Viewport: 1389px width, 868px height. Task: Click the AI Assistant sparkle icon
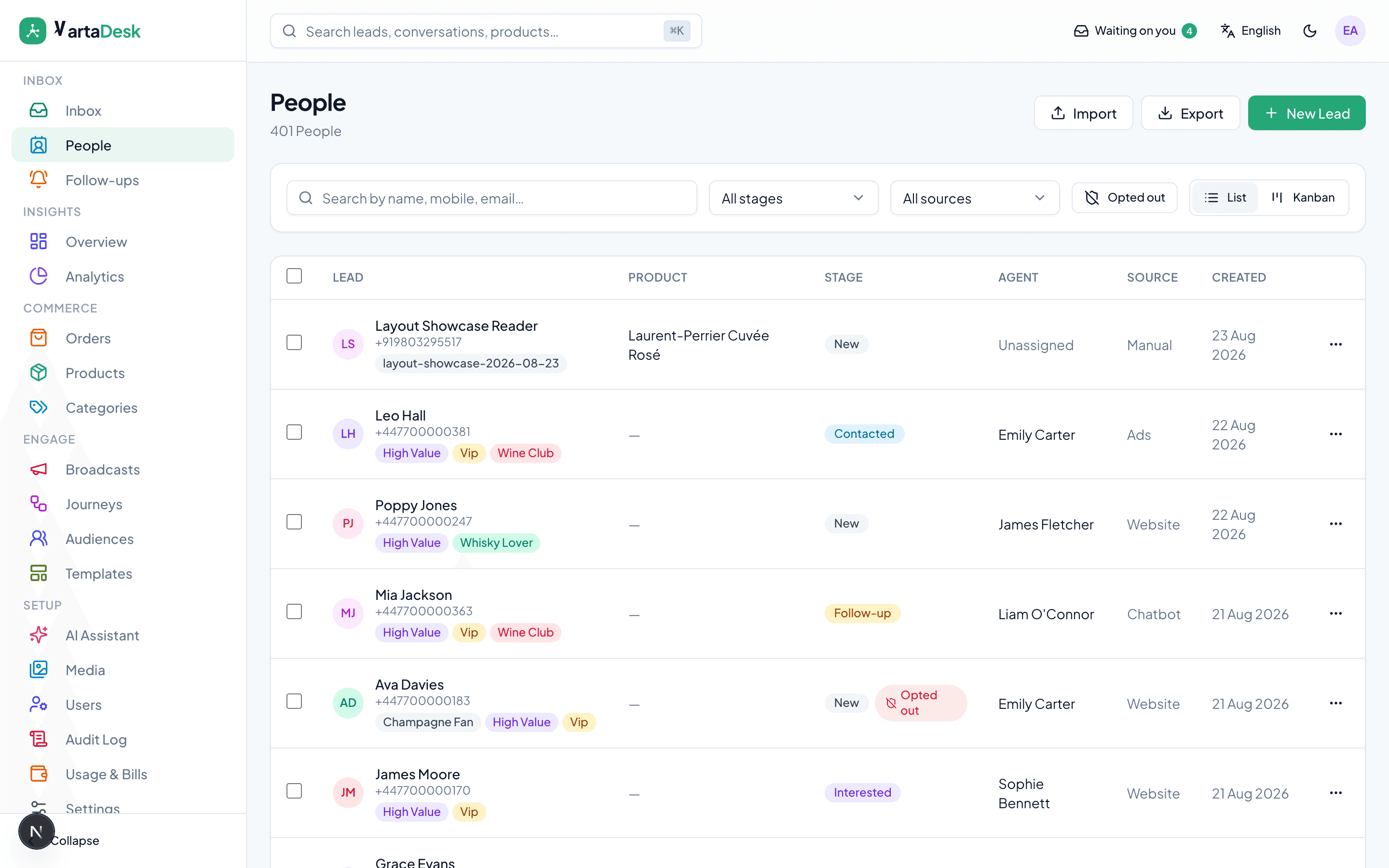point(39,635)
